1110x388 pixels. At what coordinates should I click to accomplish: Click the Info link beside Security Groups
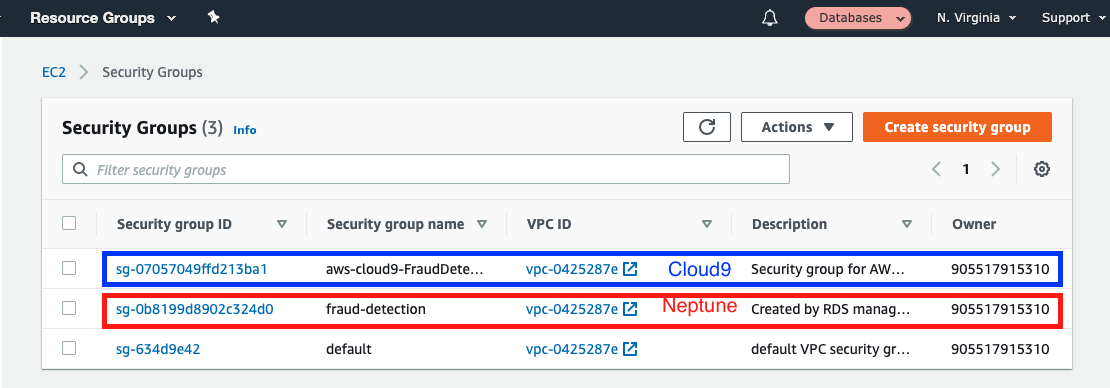pos(245,130)
